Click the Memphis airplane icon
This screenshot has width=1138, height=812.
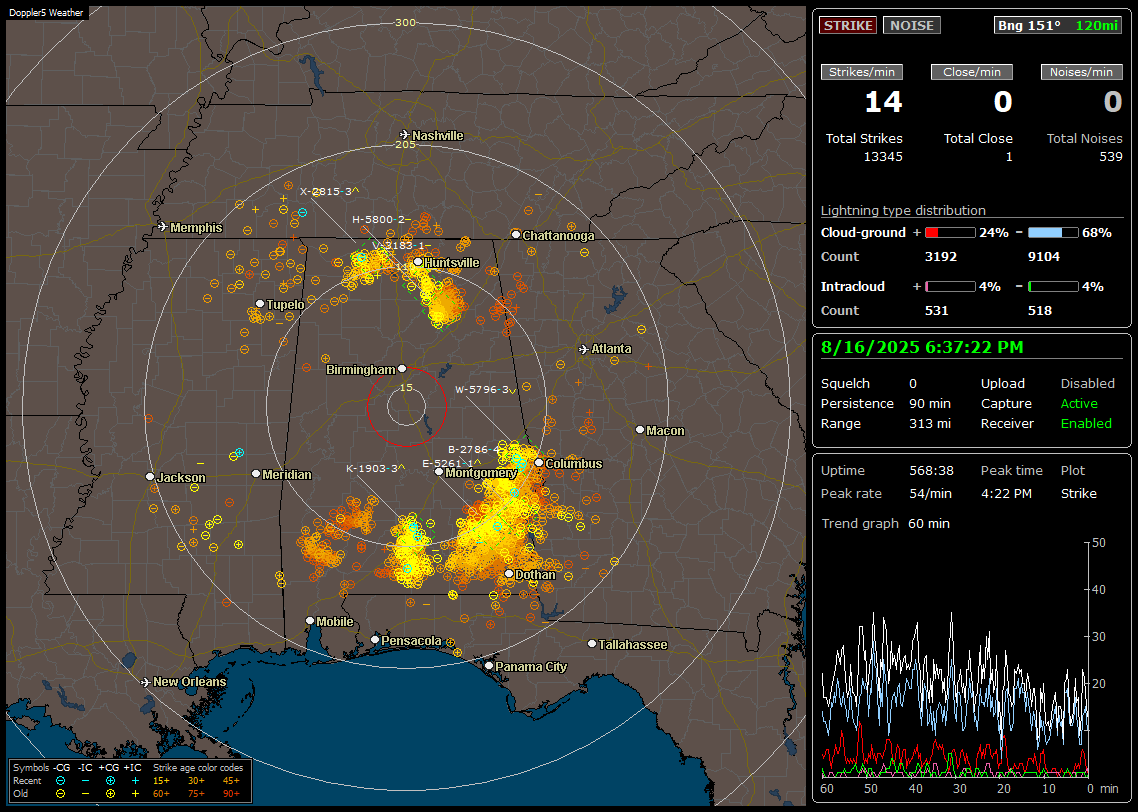[x=163, y=227]
